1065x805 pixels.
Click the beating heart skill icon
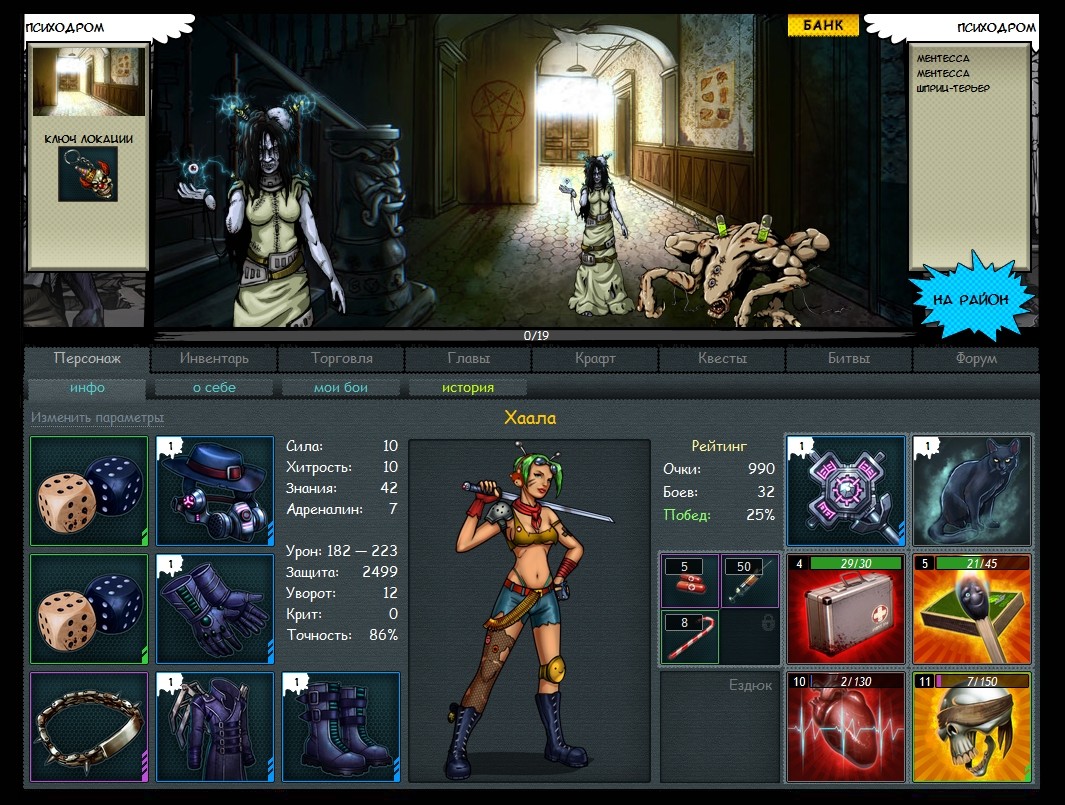846,728
